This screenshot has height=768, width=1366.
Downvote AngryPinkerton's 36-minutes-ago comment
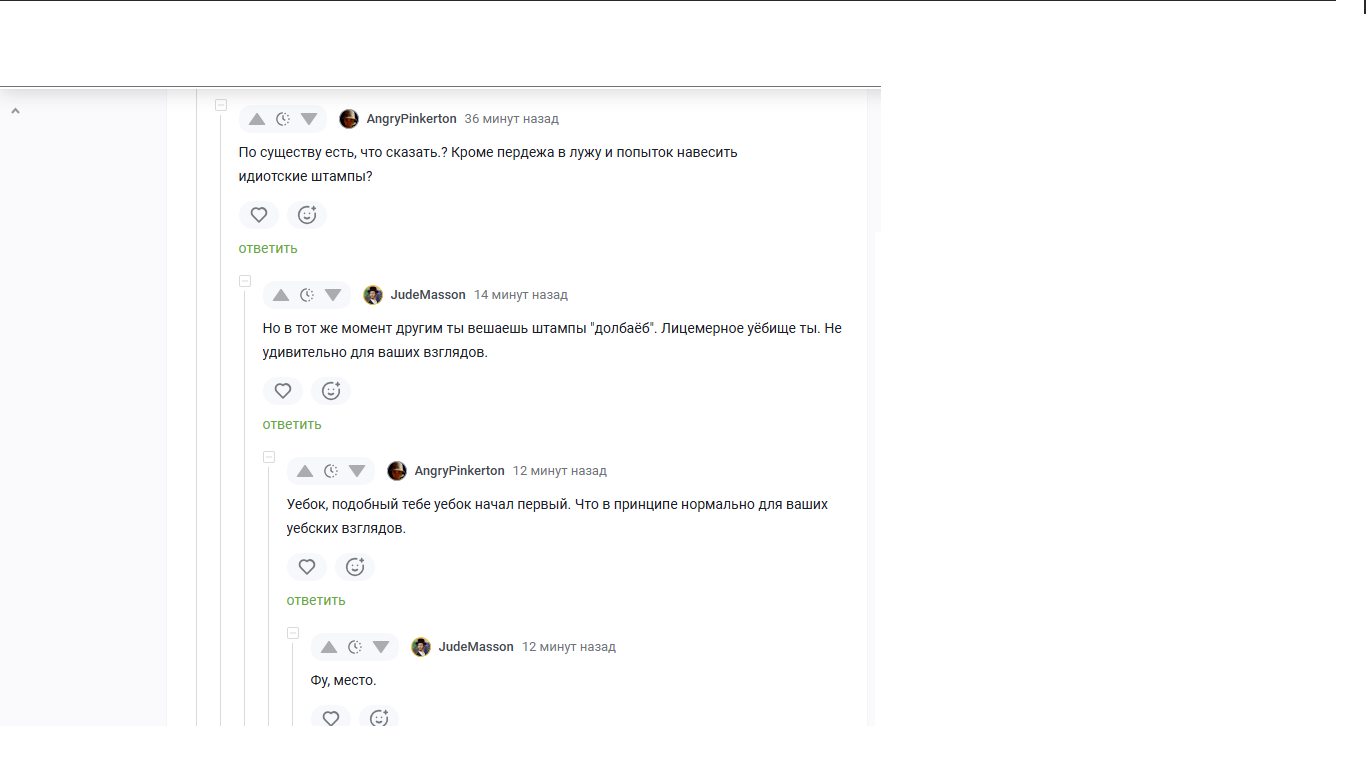pyautogui.click(x=309, y=119)
